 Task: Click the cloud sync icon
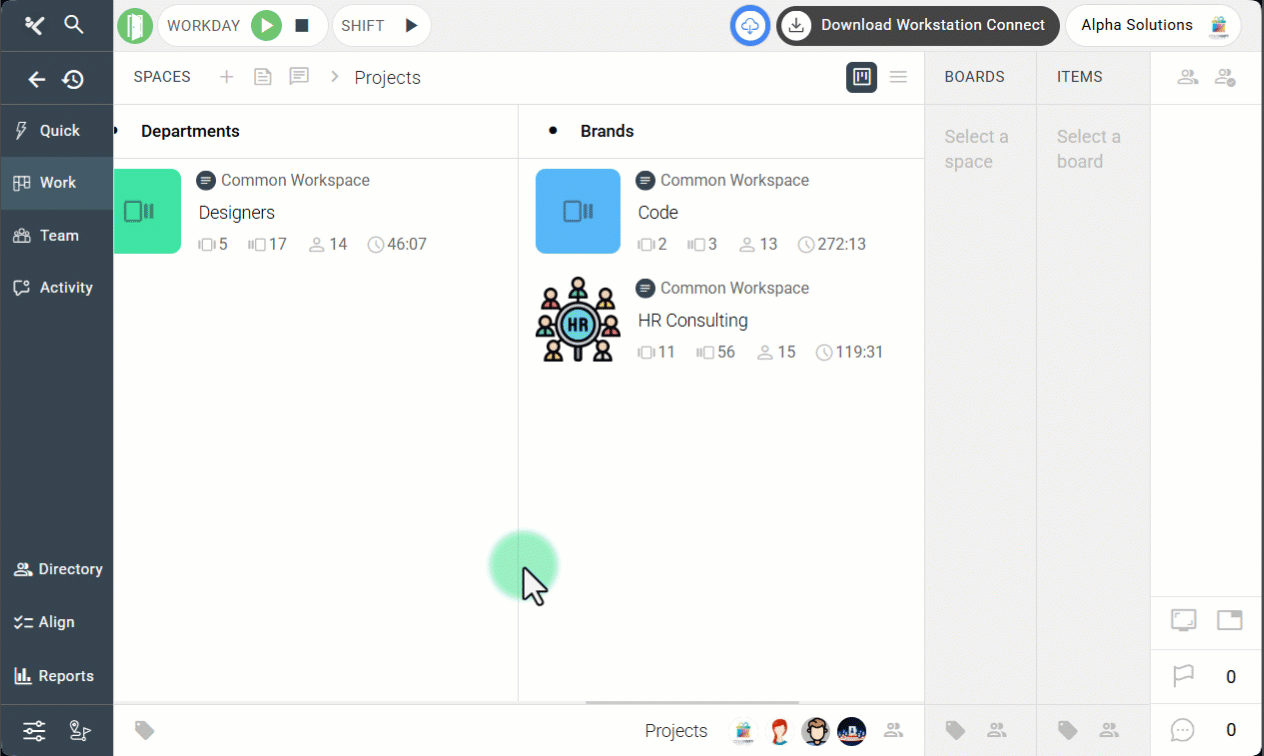click(750, 26)
